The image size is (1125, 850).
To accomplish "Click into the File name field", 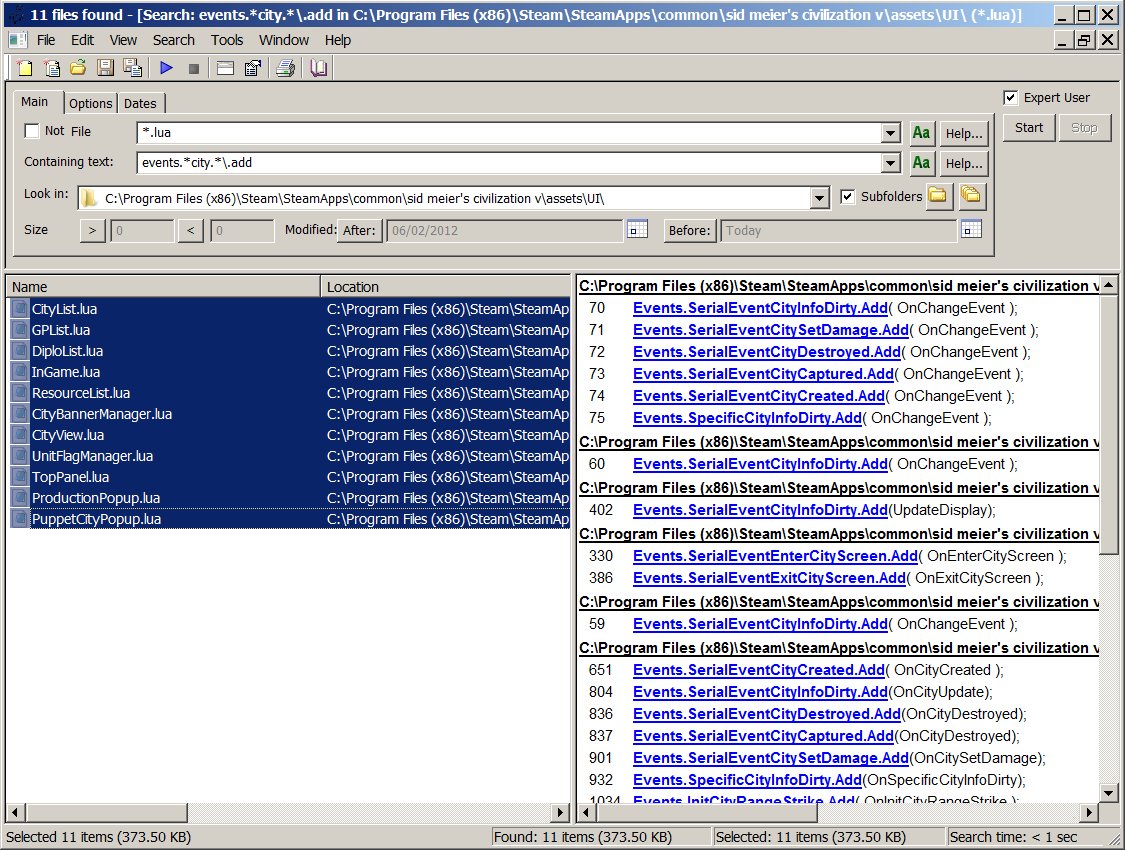I will click(509, 133).
